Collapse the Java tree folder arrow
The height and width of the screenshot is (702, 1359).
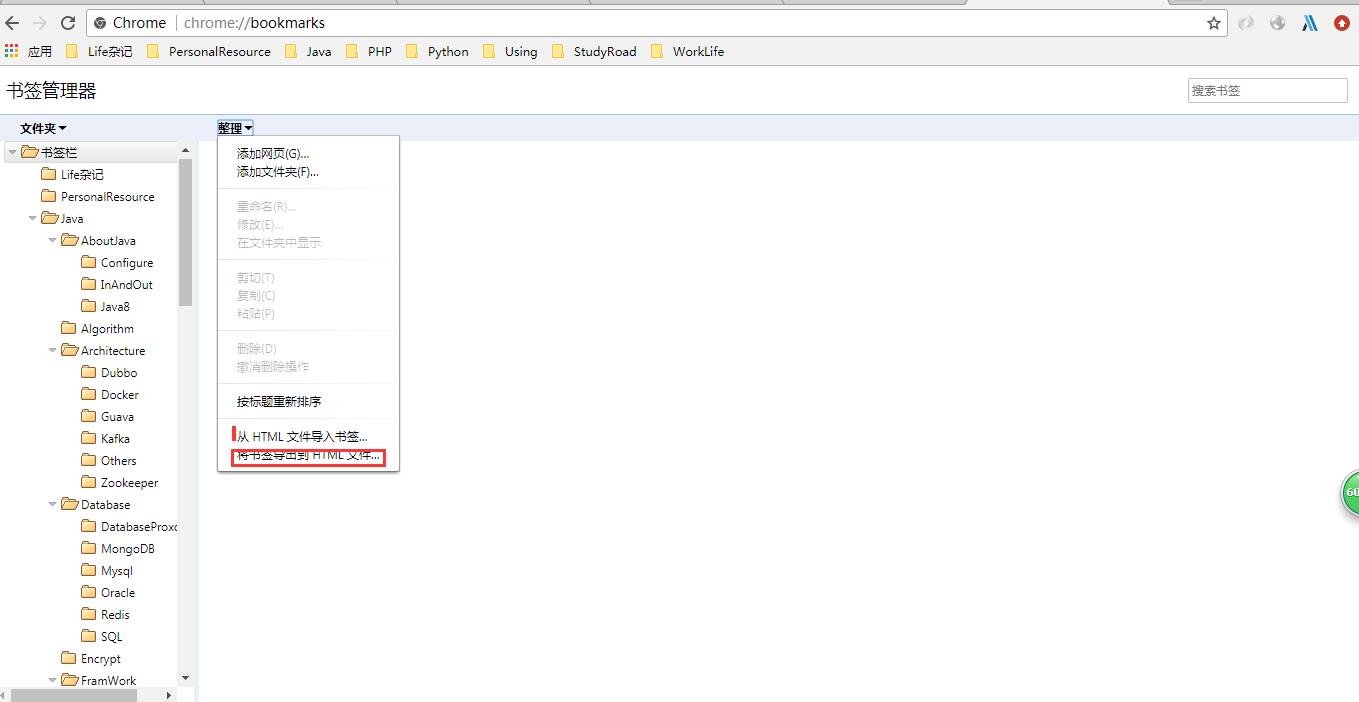(x=32, y=218)
